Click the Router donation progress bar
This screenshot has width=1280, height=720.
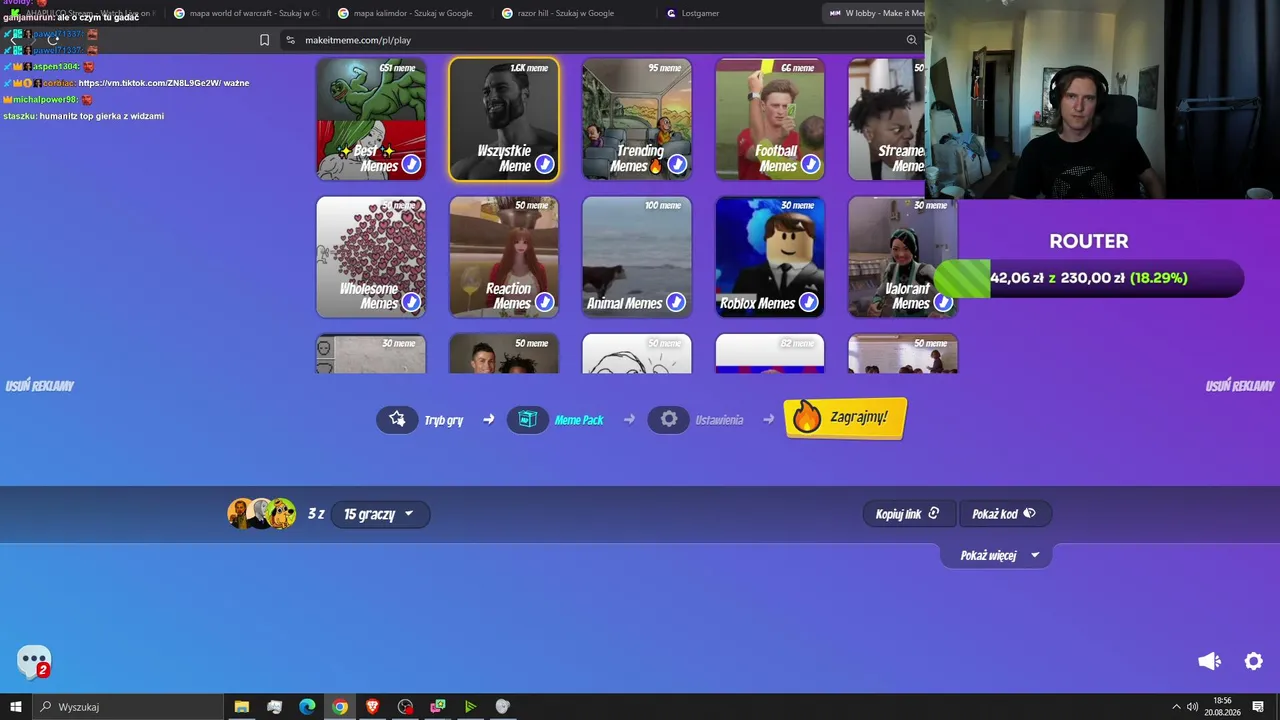point(1089,278)
